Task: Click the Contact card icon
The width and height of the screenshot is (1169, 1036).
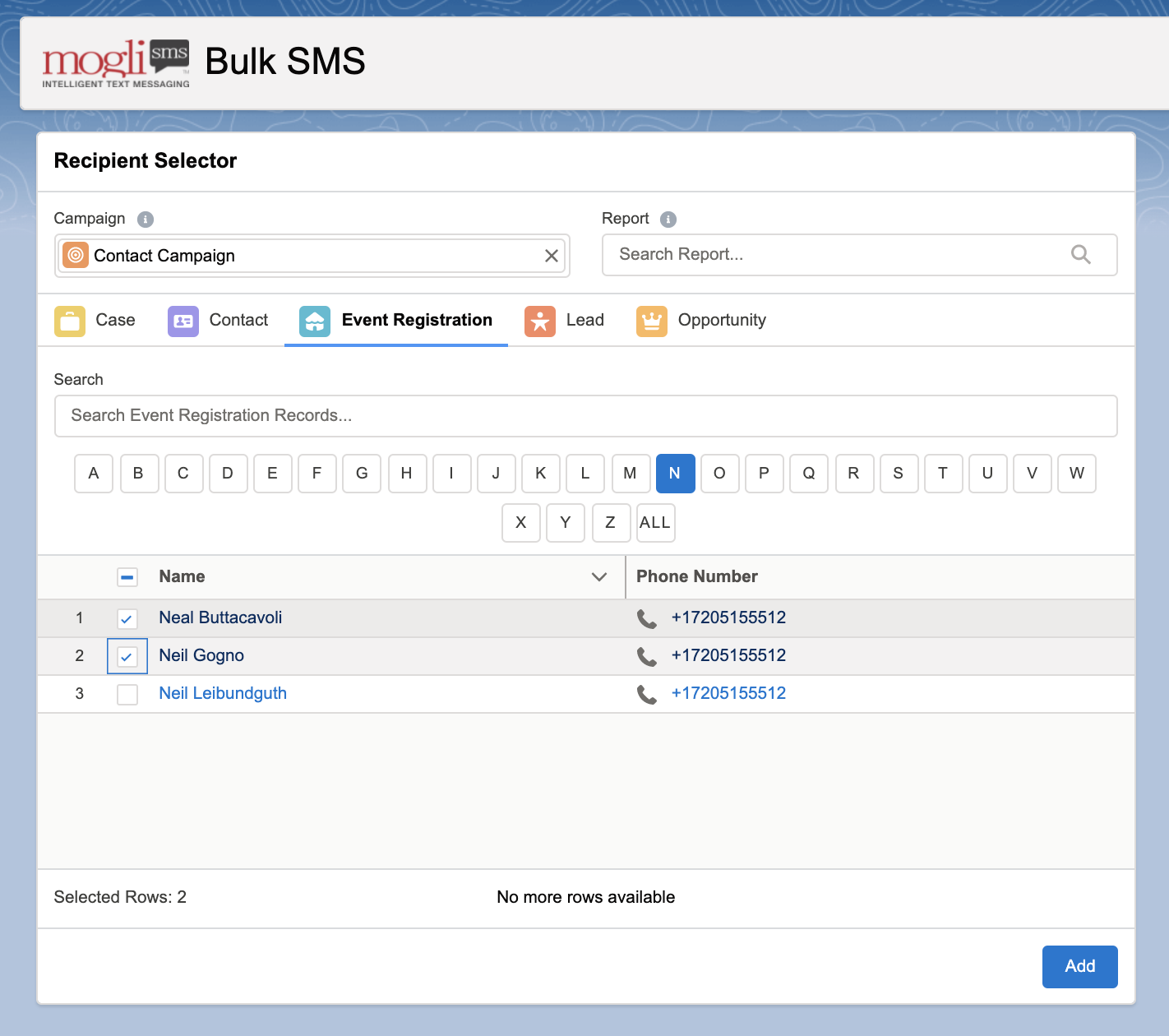Action: tap(183, 321)
